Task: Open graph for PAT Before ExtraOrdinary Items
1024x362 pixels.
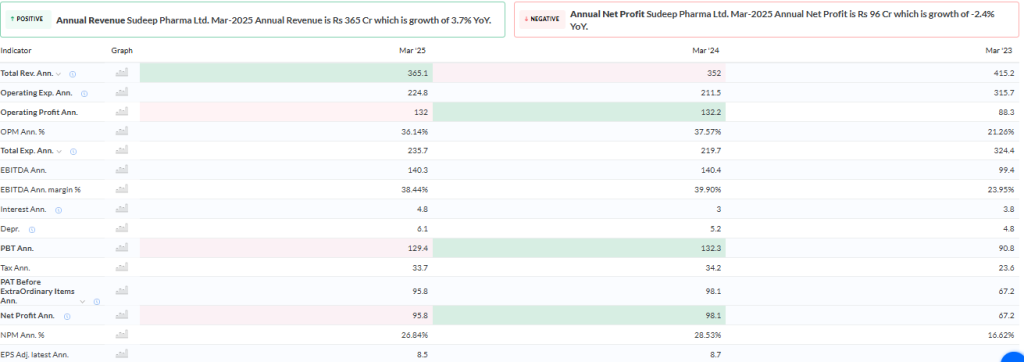Action: (121, 291)
